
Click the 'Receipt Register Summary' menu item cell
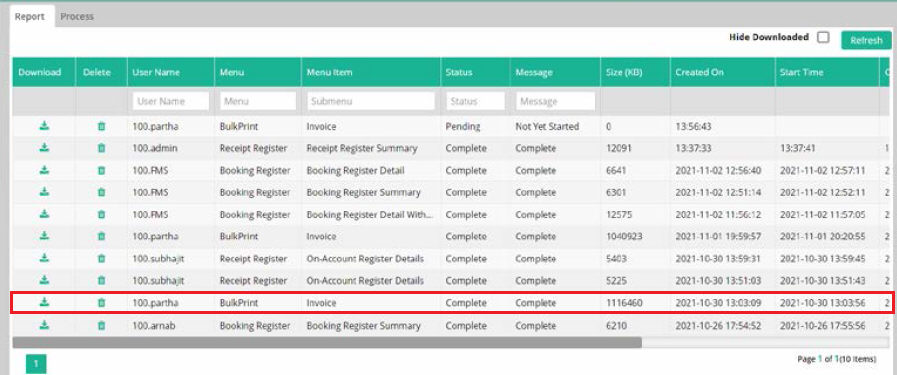pos(362,148)
